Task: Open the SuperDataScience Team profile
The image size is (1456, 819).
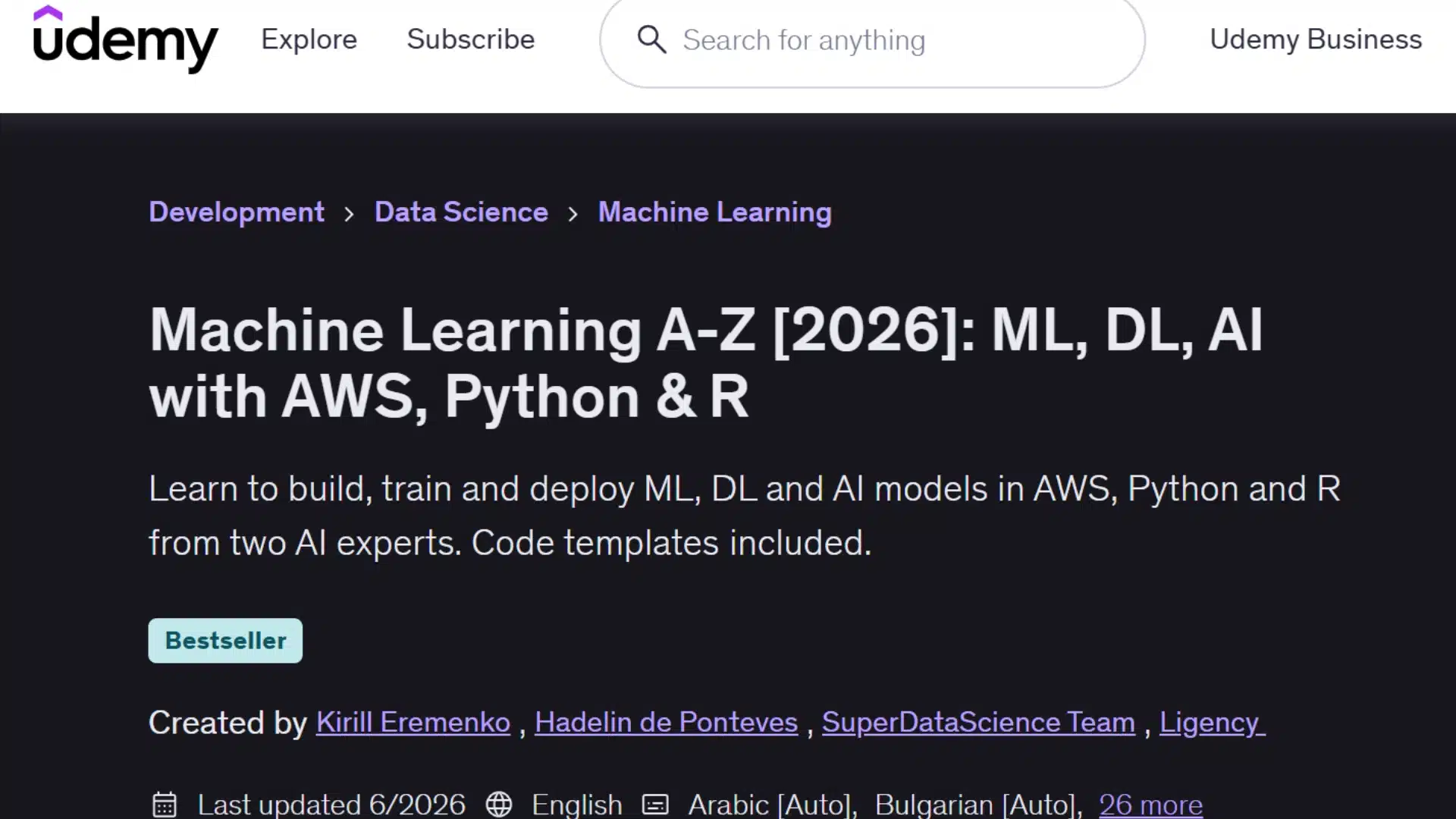Action: click(978, 723)
